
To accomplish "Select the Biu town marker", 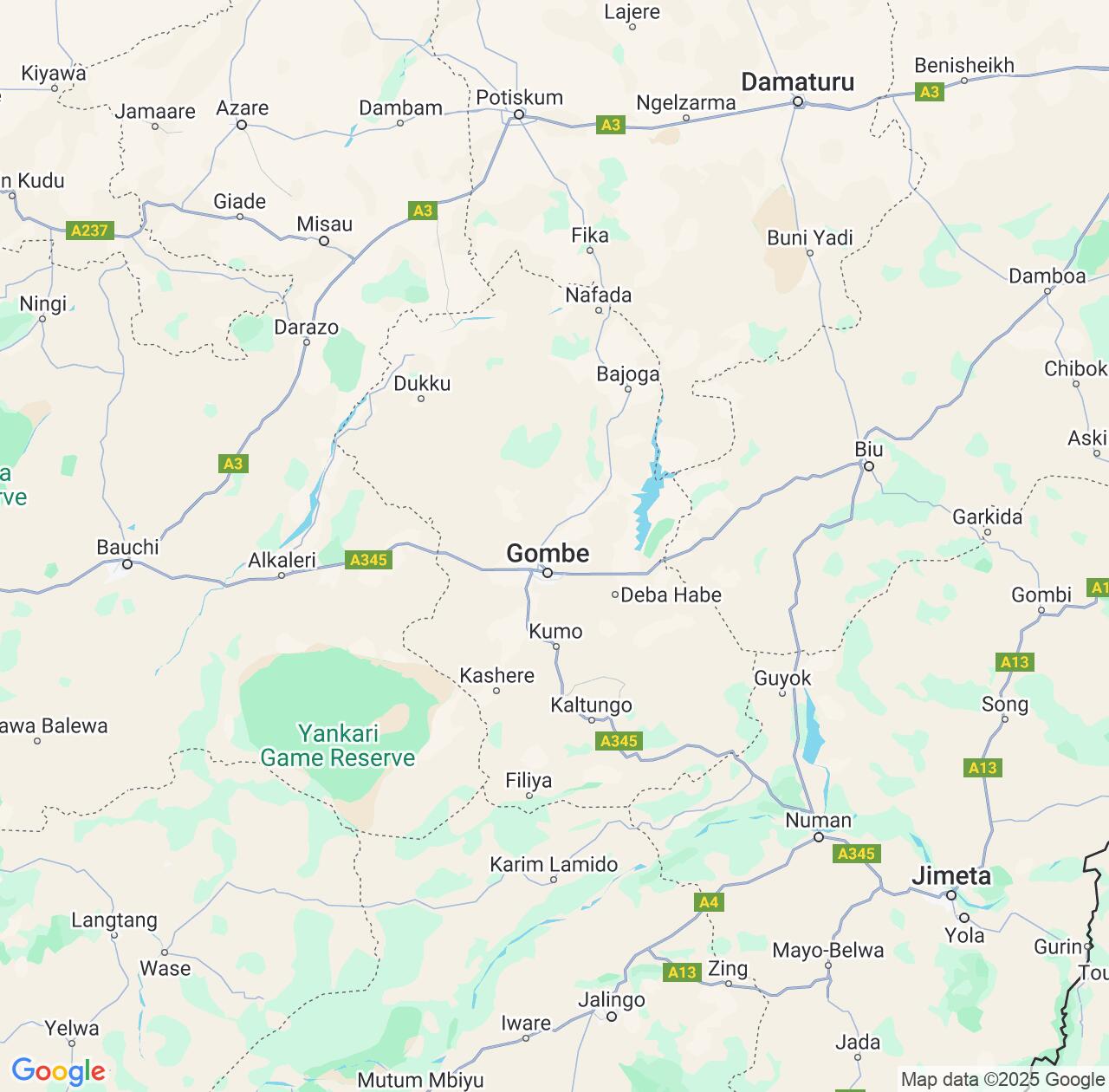I will [869, 466].
